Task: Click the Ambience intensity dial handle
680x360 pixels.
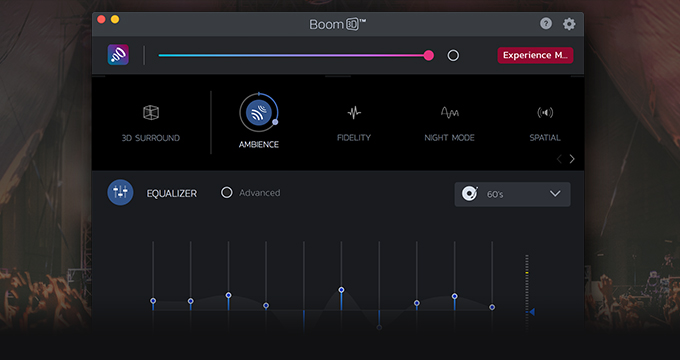Action: (275, 122)
